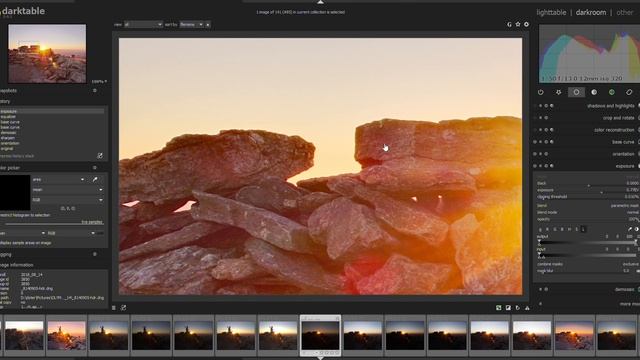Select the color modules group green icon
This screenshot has height=360, width=640.
[611, 93]
